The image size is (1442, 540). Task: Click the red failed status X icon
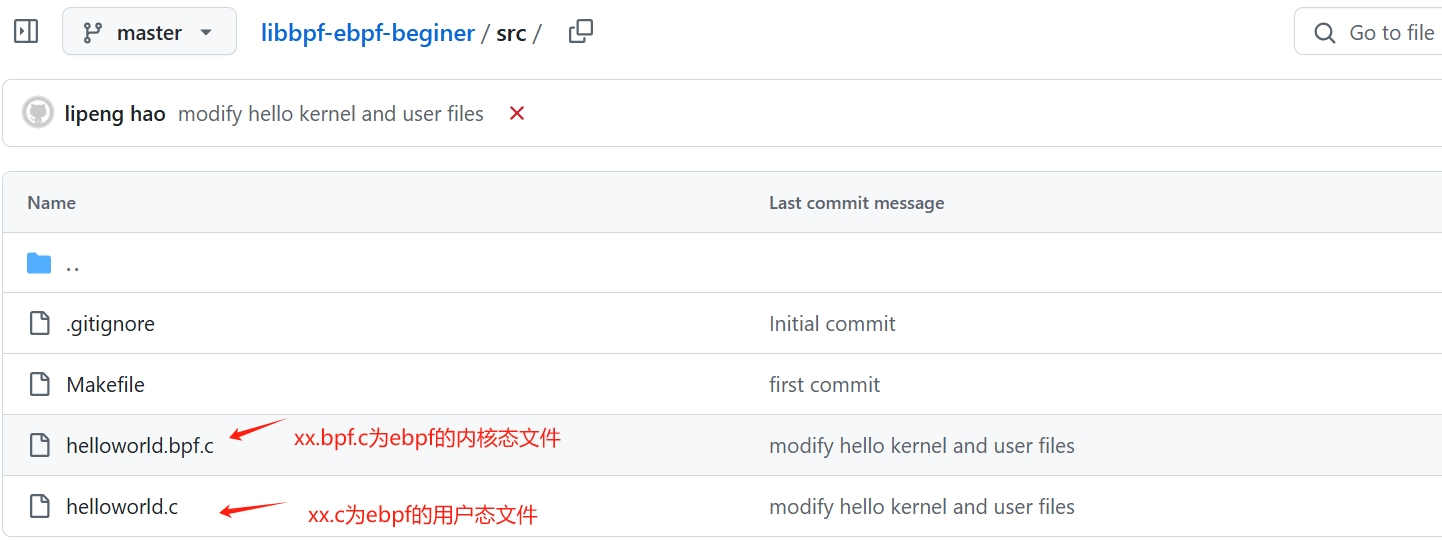(517, 113)
